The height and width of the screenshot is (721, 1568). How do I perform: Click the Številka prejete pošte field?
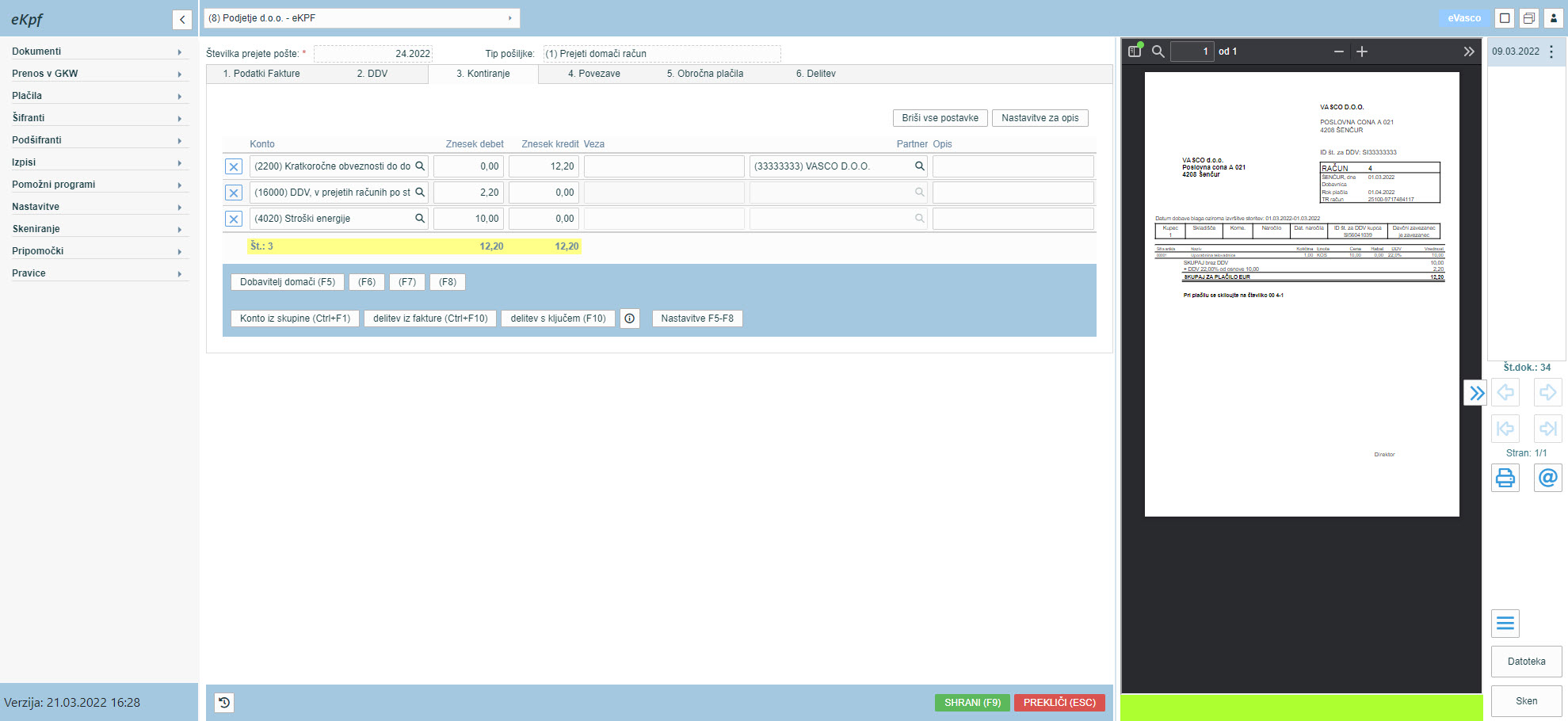tap(373, 54)
